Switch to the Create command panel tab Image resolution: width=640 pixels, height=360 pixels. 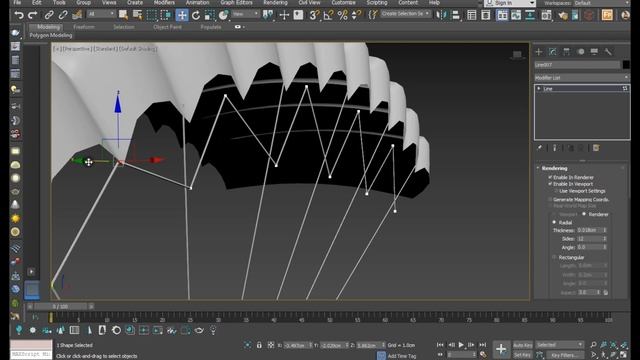point(539,52)
